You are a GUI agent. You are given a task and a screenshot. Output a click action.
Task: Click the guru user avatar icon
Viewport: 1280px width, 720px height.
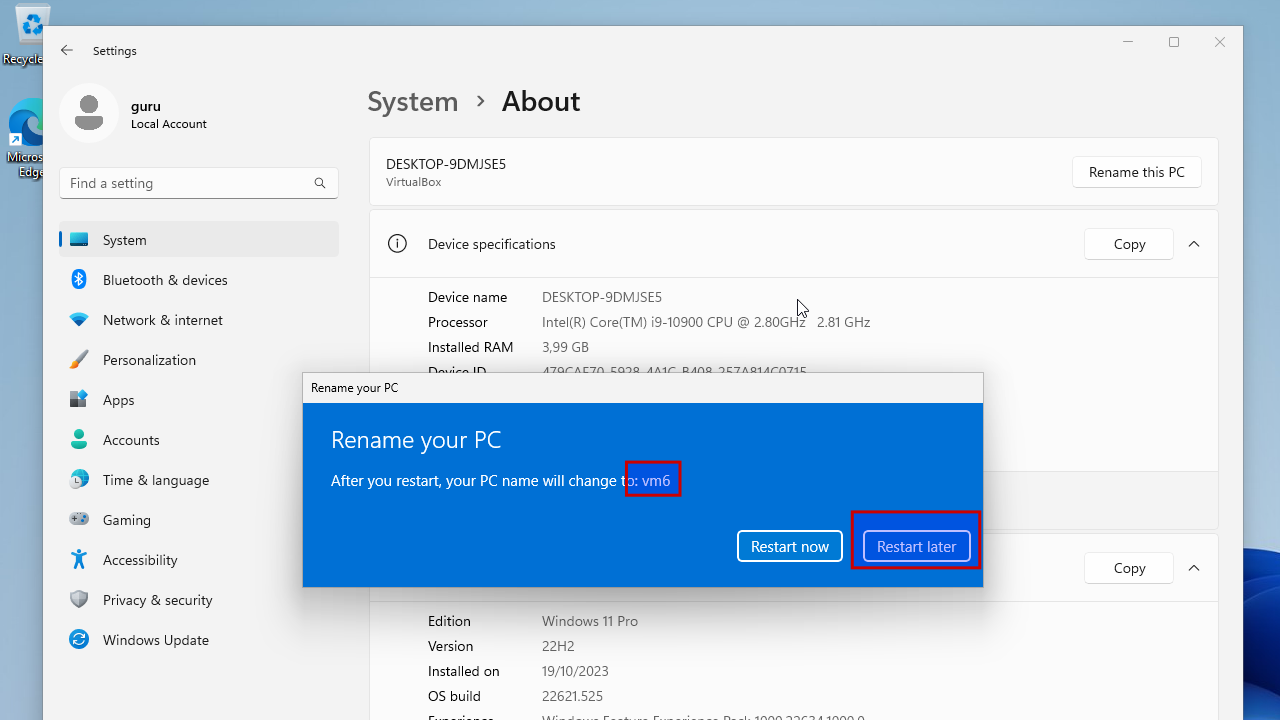89,113
